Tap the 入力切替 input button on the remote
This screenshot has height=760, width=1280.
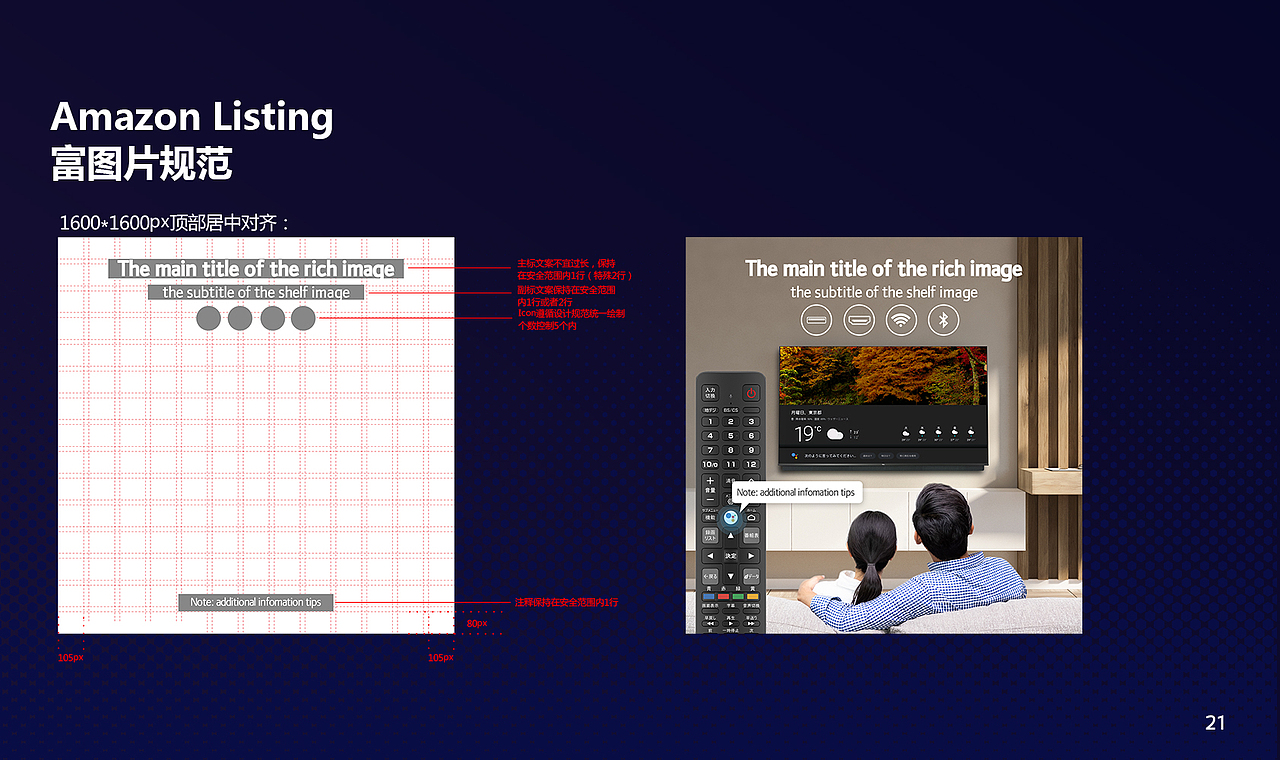[710, 393]
